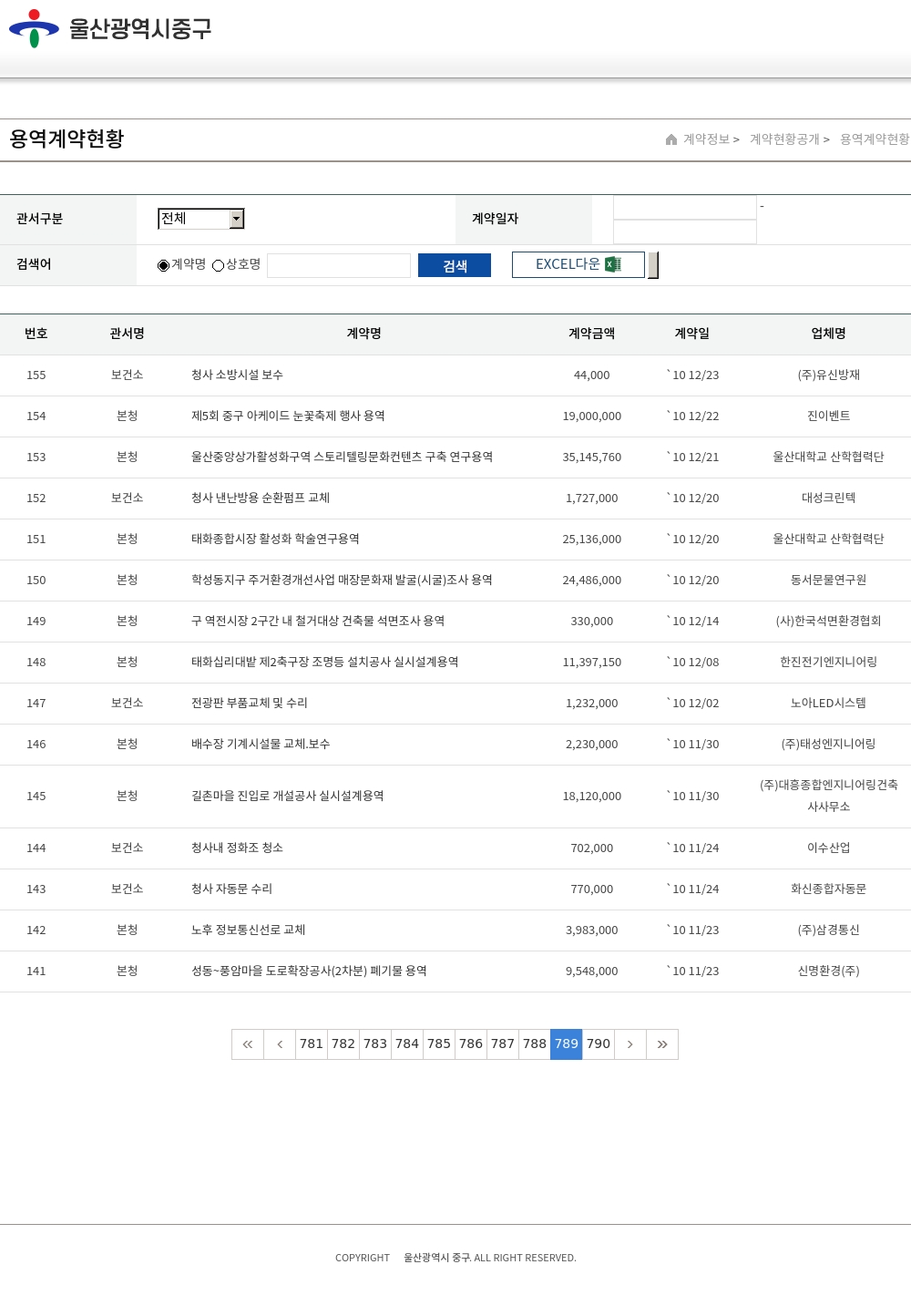Click the contract start date field
Viewport: 911px width, 1316px height.
(684, 208)
